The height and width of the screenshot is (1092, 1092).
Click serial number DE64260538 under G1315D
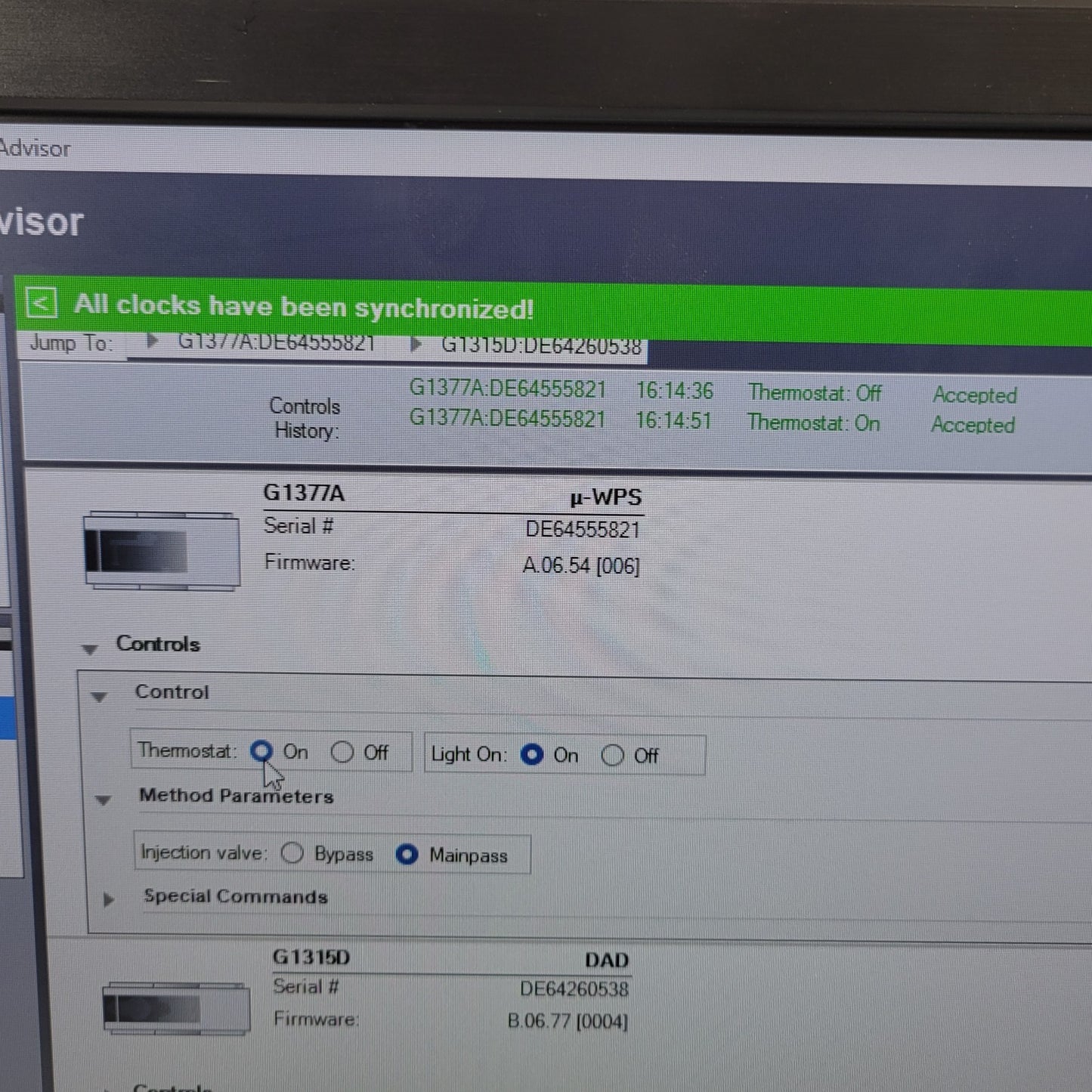coord(574,988)
